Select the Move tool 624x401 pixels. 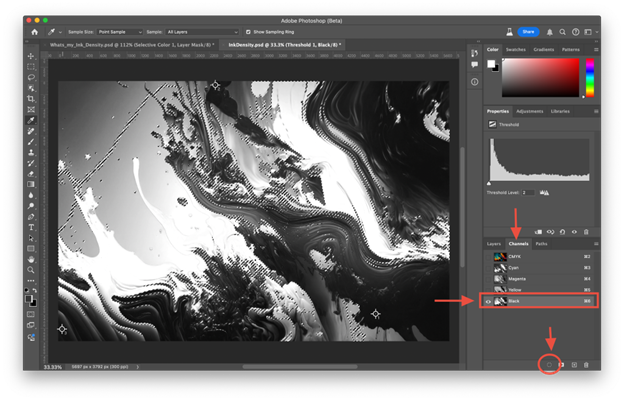[x=31, y=56]
